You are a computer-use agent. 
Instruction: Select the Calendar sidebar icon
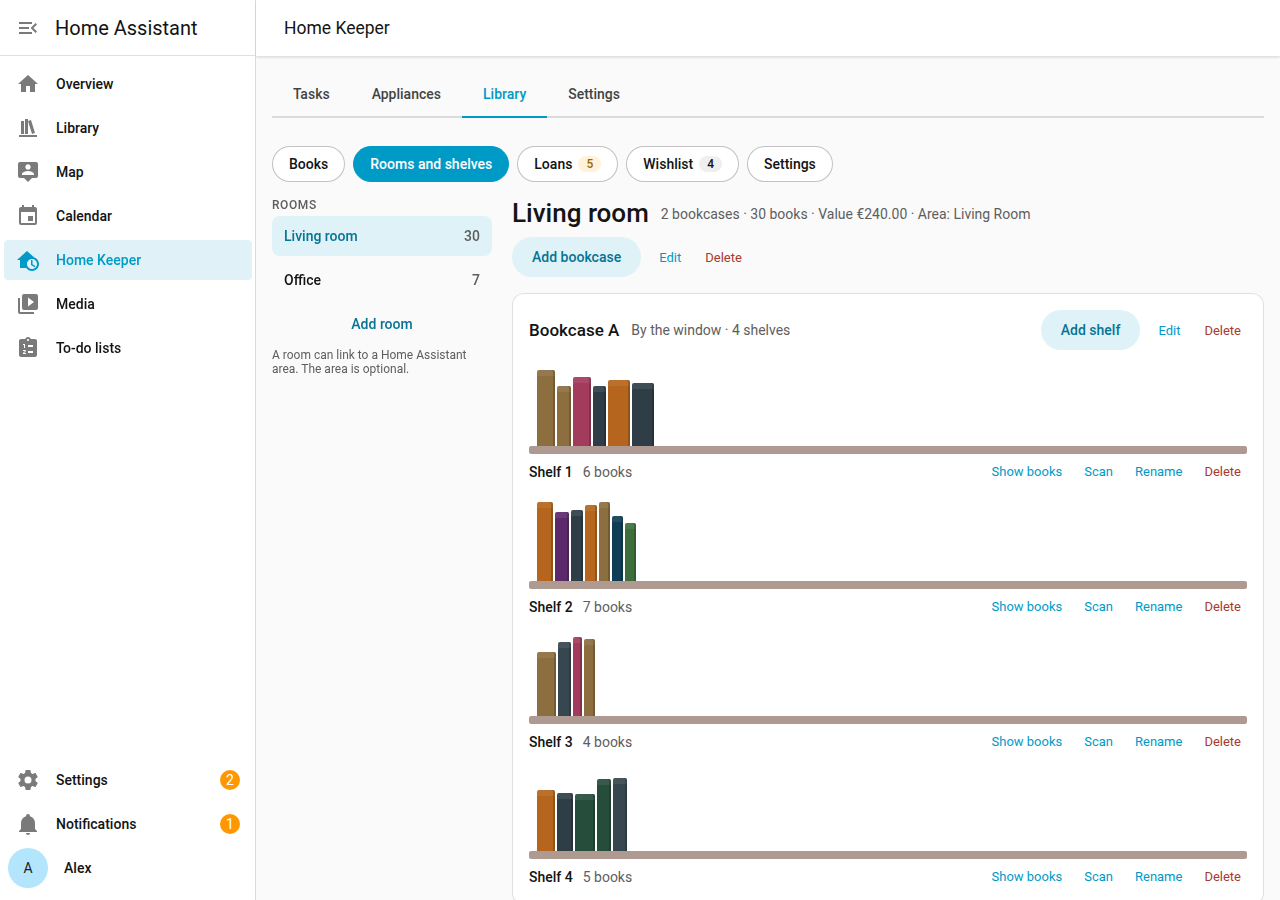click(28, 216)
